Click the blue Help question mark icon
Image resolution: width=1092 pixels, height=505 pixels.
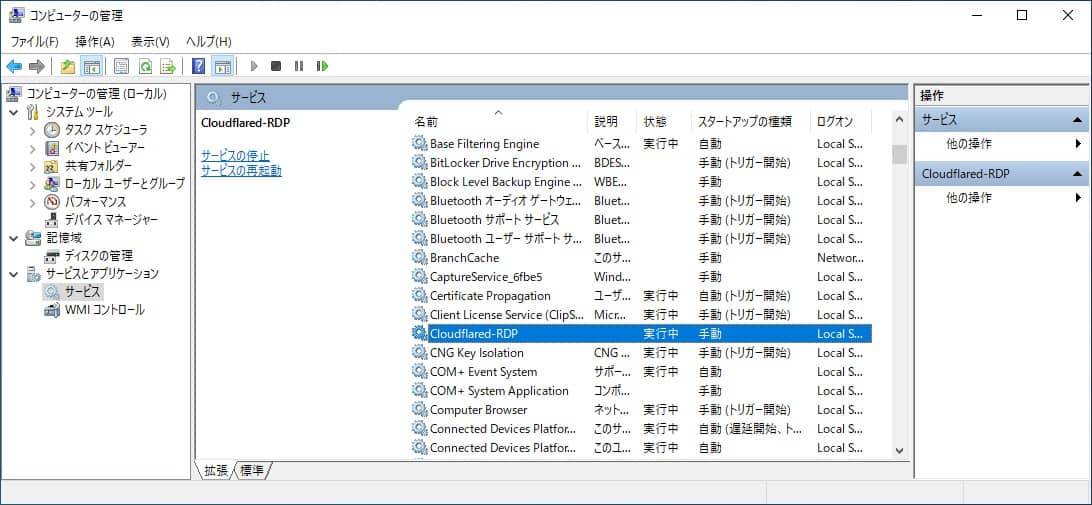pyautogui.click(x=198, y=66)
